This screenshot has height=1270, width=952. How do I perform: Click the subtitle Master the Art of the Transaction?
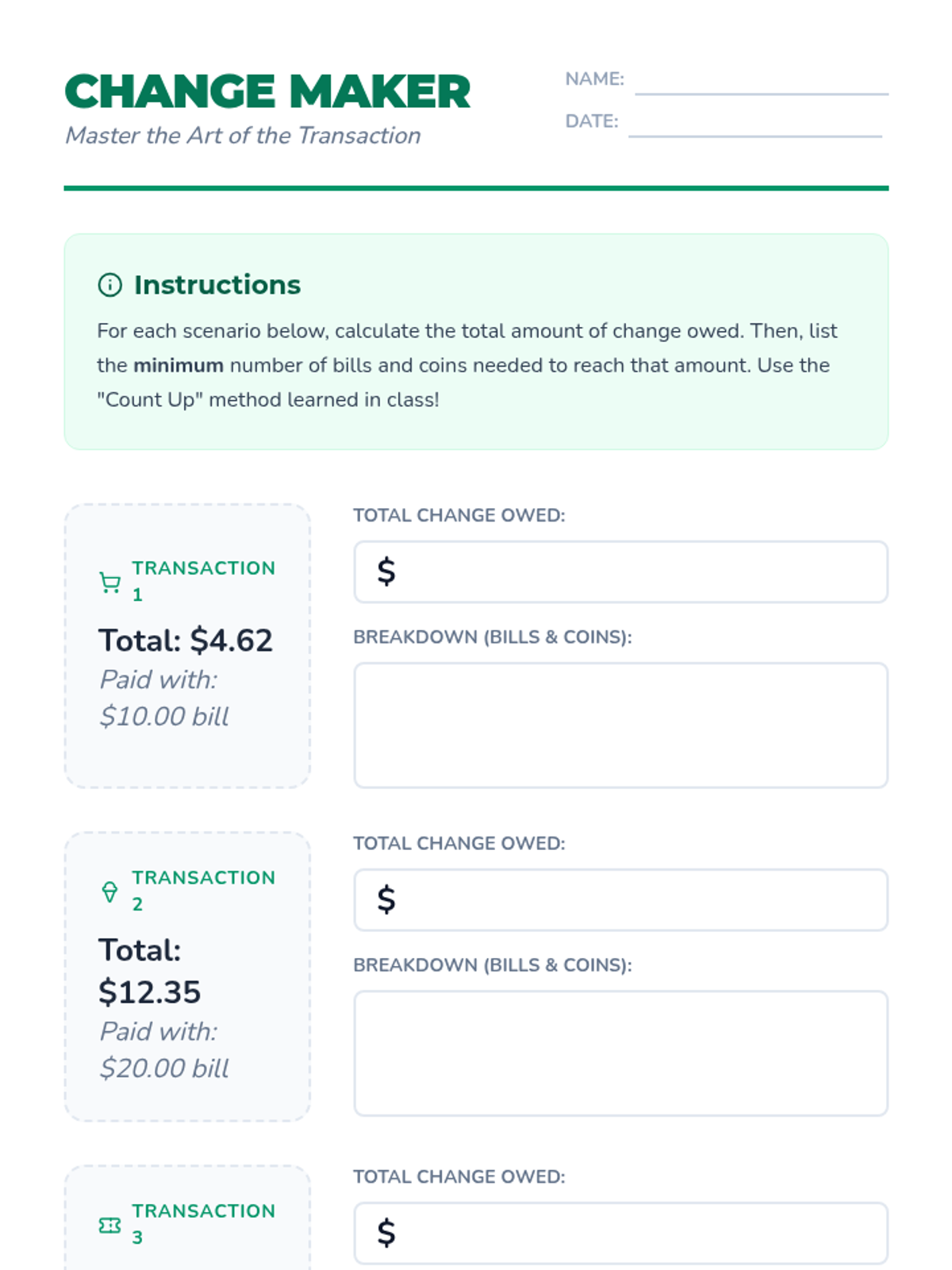(243, 136)
